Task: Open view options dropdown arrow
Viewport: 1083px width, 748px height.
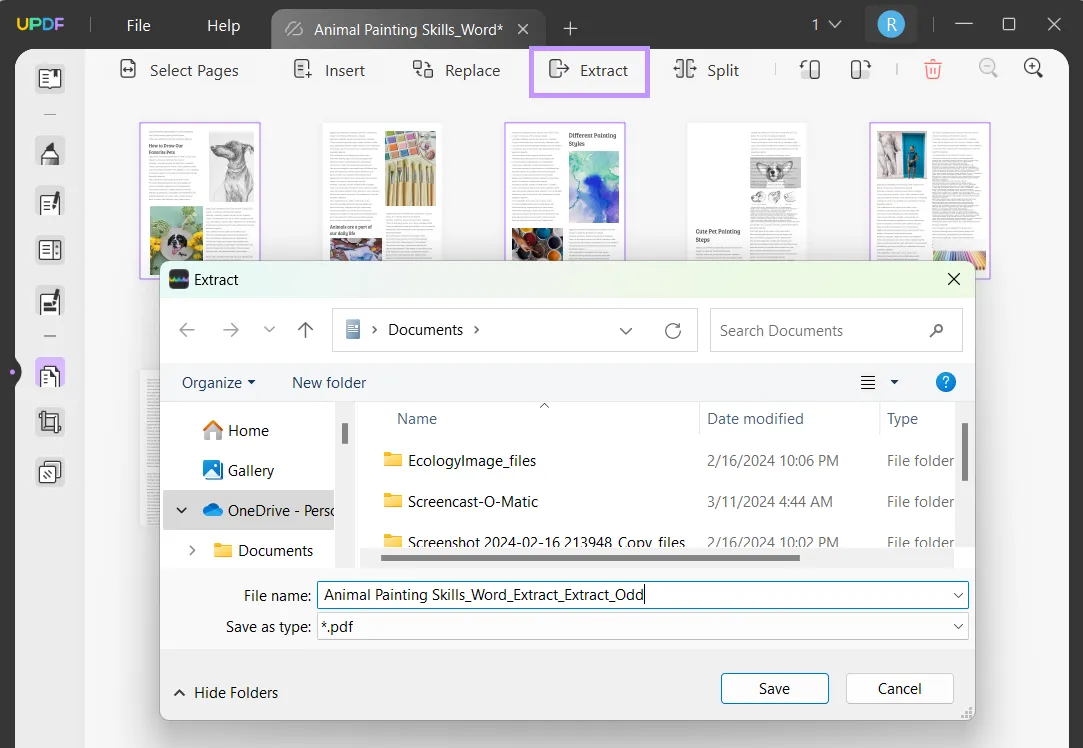Action: [x=894, y=382]
